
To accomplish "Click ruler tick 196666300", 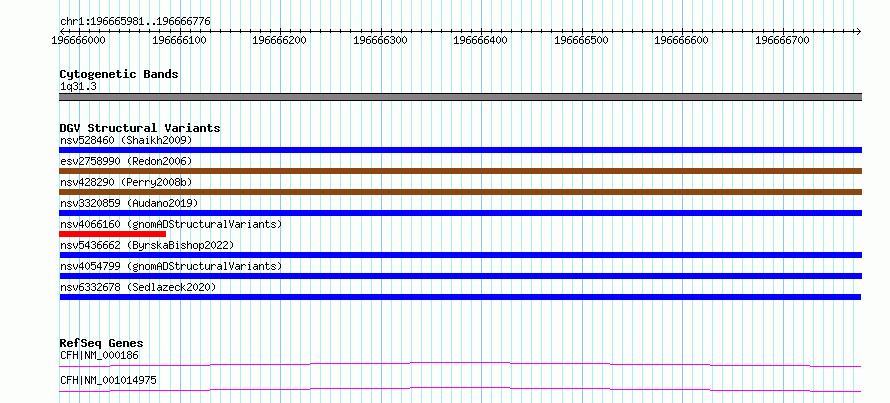I will pyautogui.click(x=380, y=41).
